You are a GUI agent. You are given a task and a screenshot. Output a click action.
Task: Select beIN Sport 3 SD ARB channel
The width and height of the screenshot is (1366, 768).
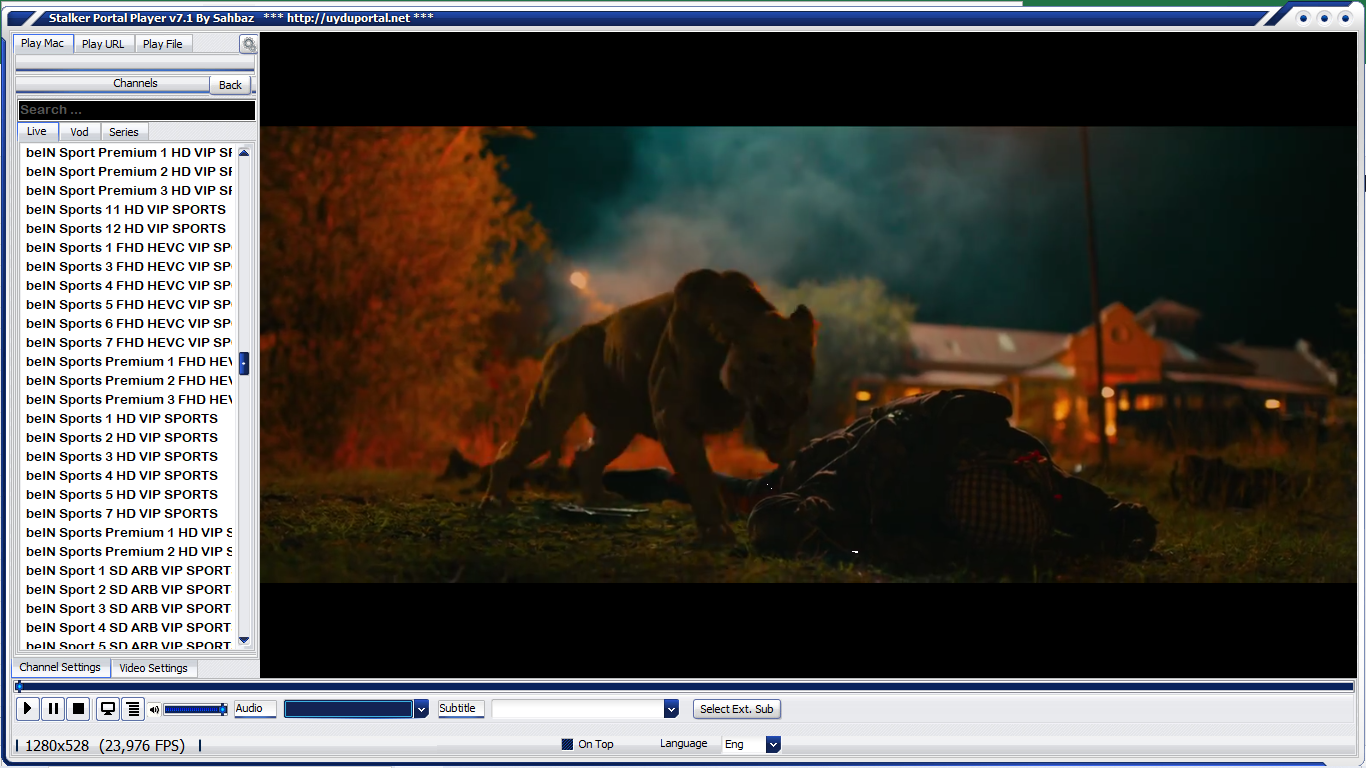coord(129,609)
